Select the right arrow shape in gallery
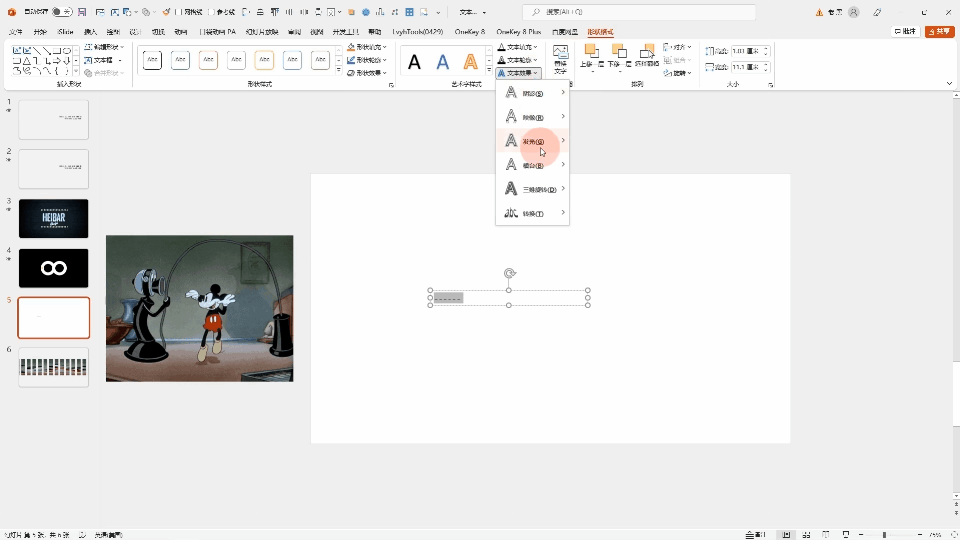960x540 pixels. pos(57,61)
